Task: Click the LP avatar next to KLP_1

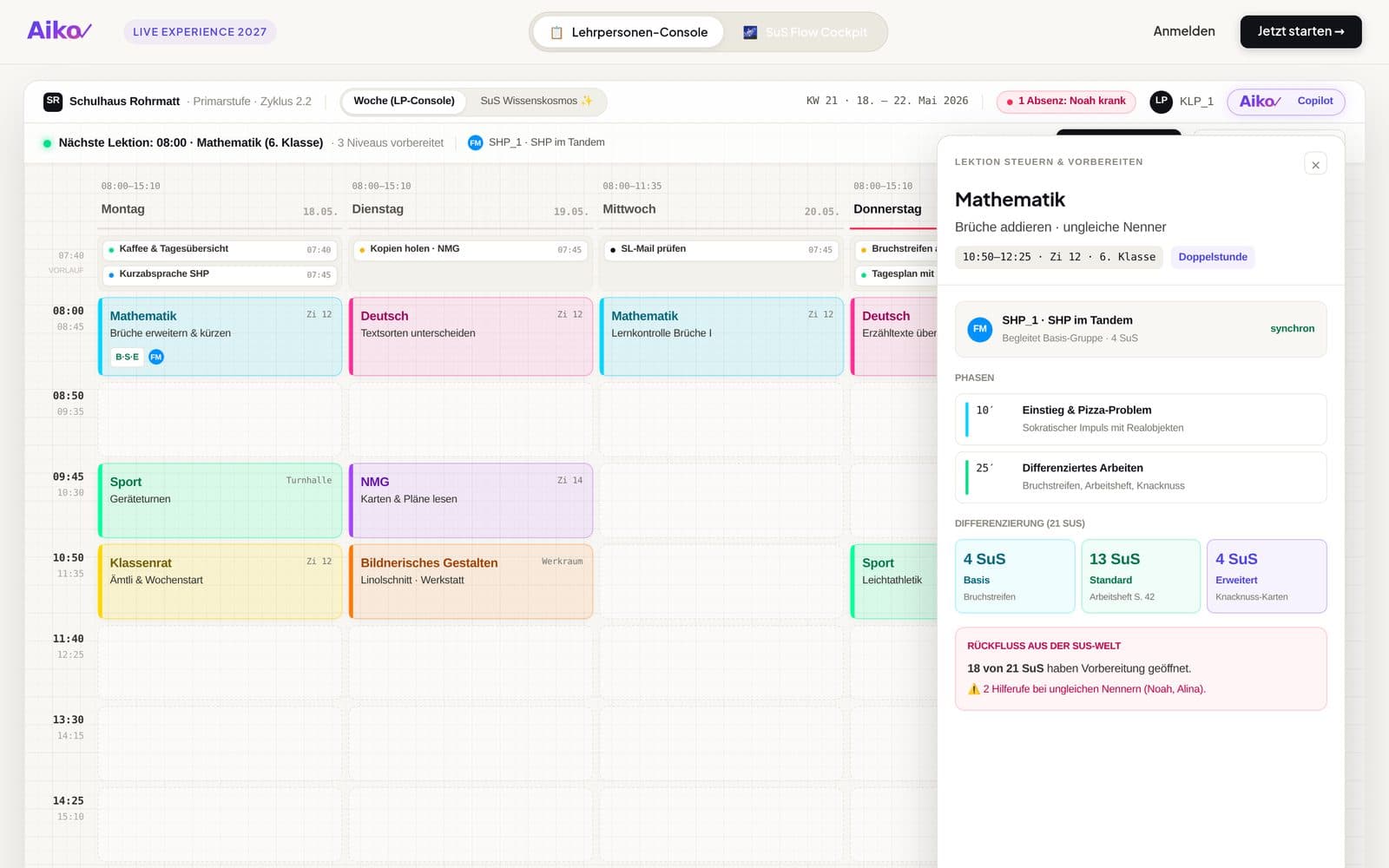Action: [x=1161, y=102]
